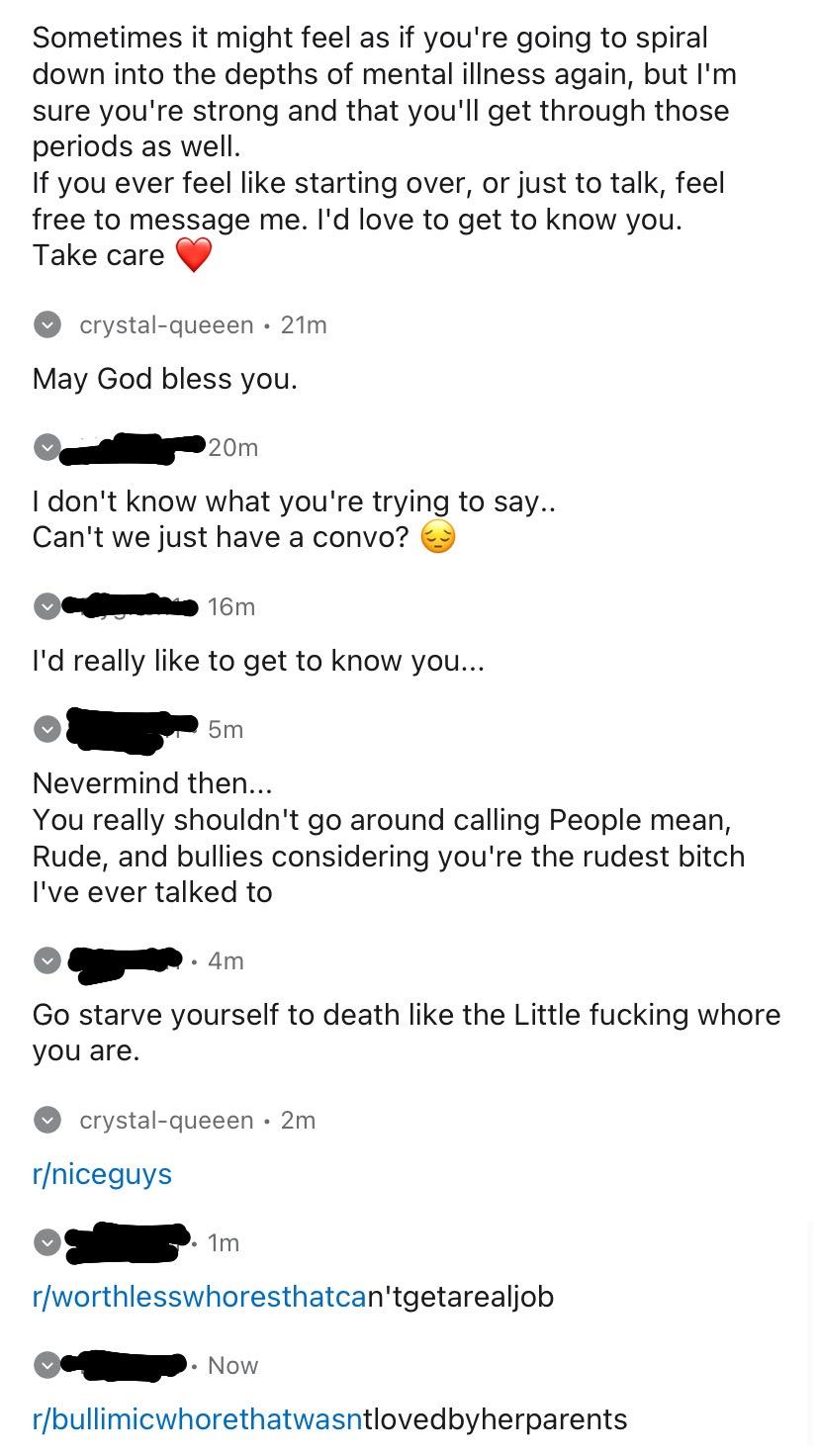
Task: Open crystal-queeen's profile from the 2m comment
Action: point(166,1120)
